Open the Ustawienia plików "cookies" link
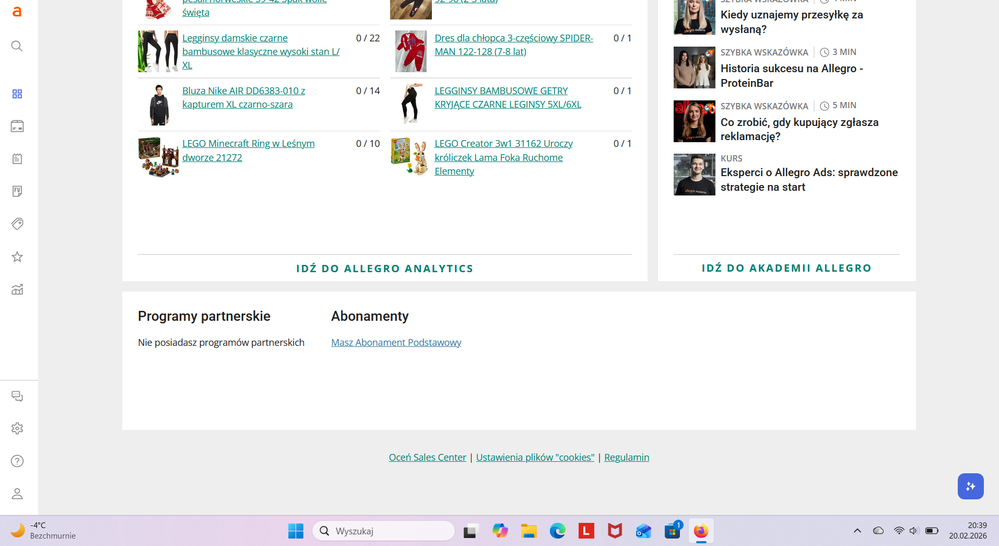Image resolution: width=999 pixels, height=546 pixels. tap(535, 457)
